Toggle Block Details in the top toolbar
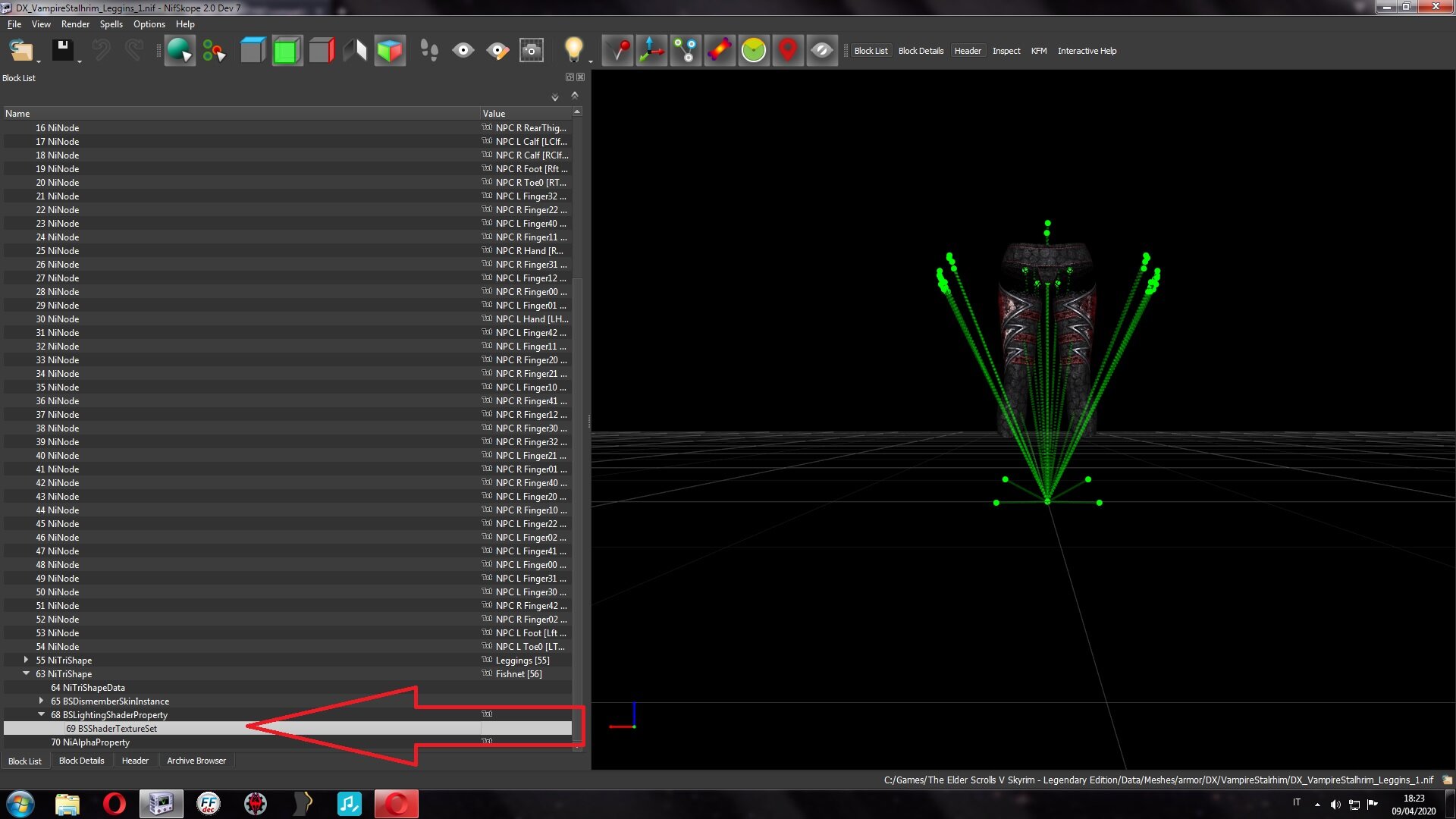 [921, 51]
